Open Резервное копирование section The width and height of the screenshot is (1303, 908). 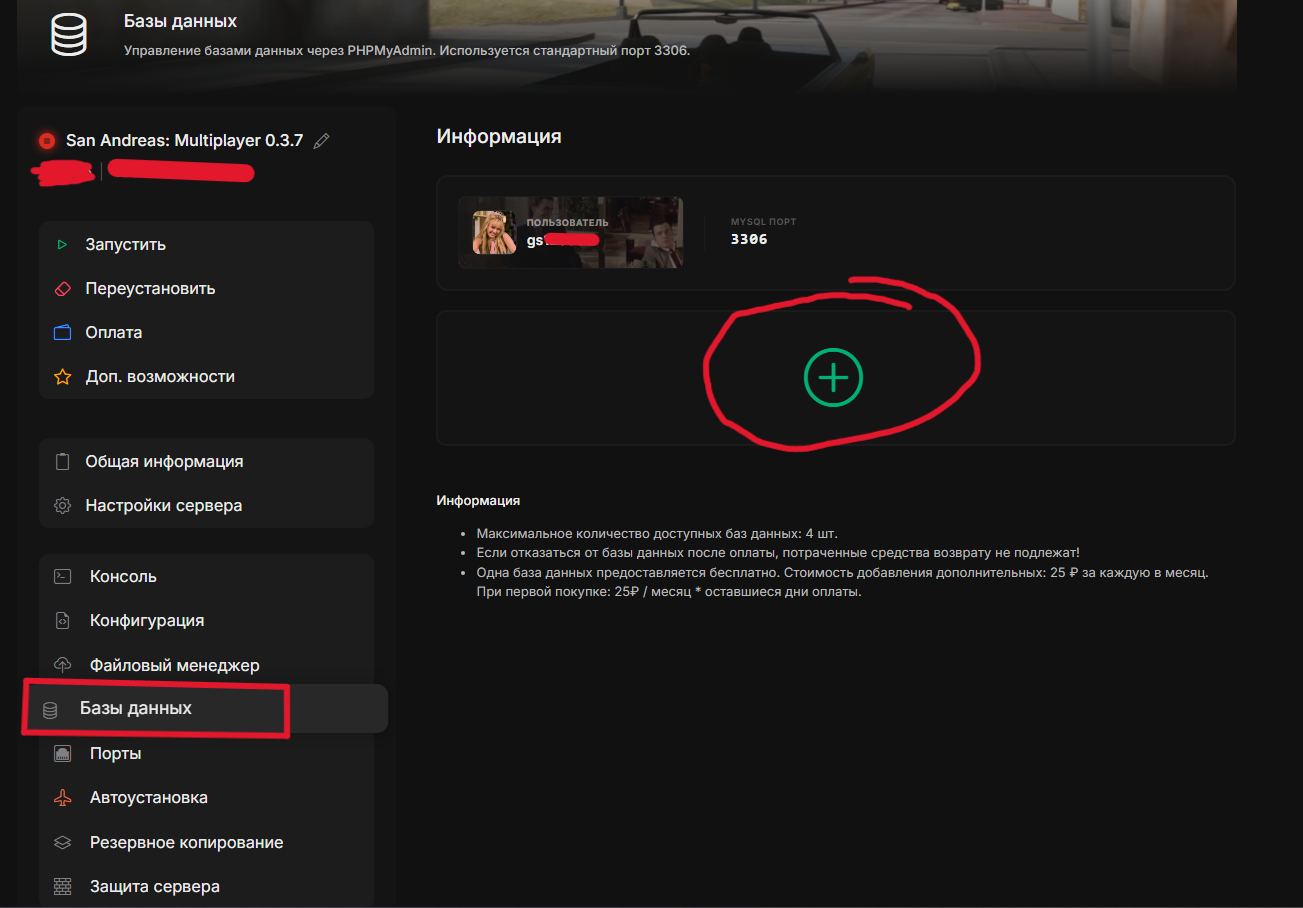[x=186, y=842]
